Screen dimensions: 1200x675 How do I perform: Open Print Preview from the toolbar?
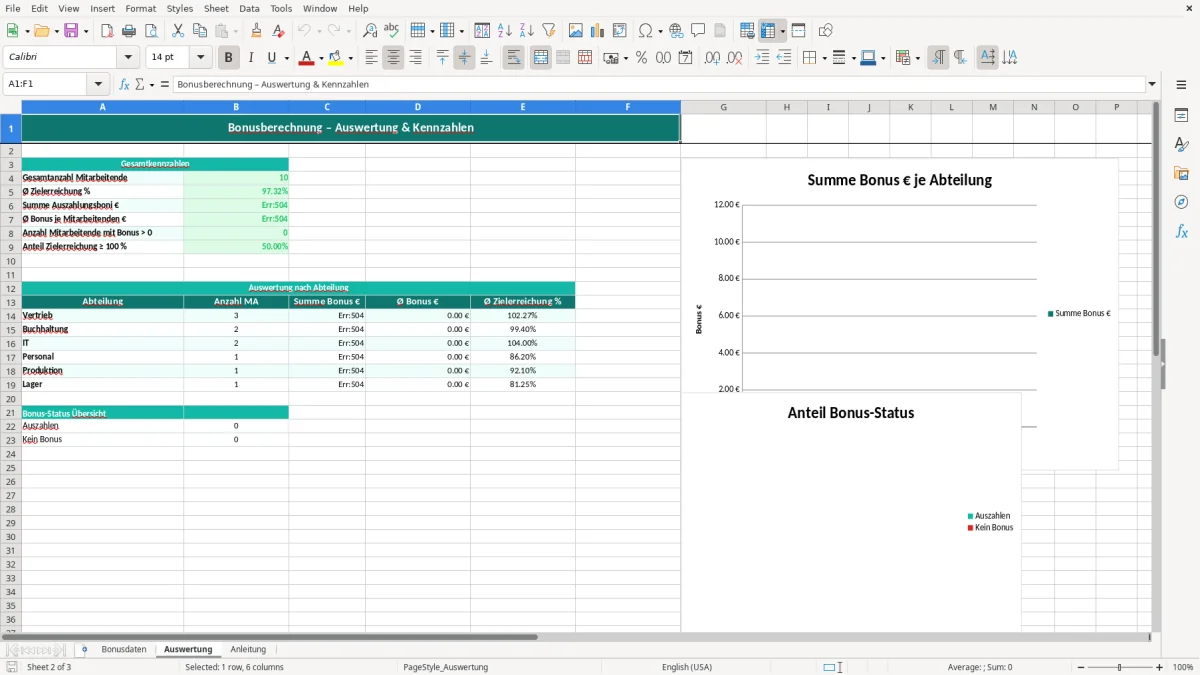151,31
